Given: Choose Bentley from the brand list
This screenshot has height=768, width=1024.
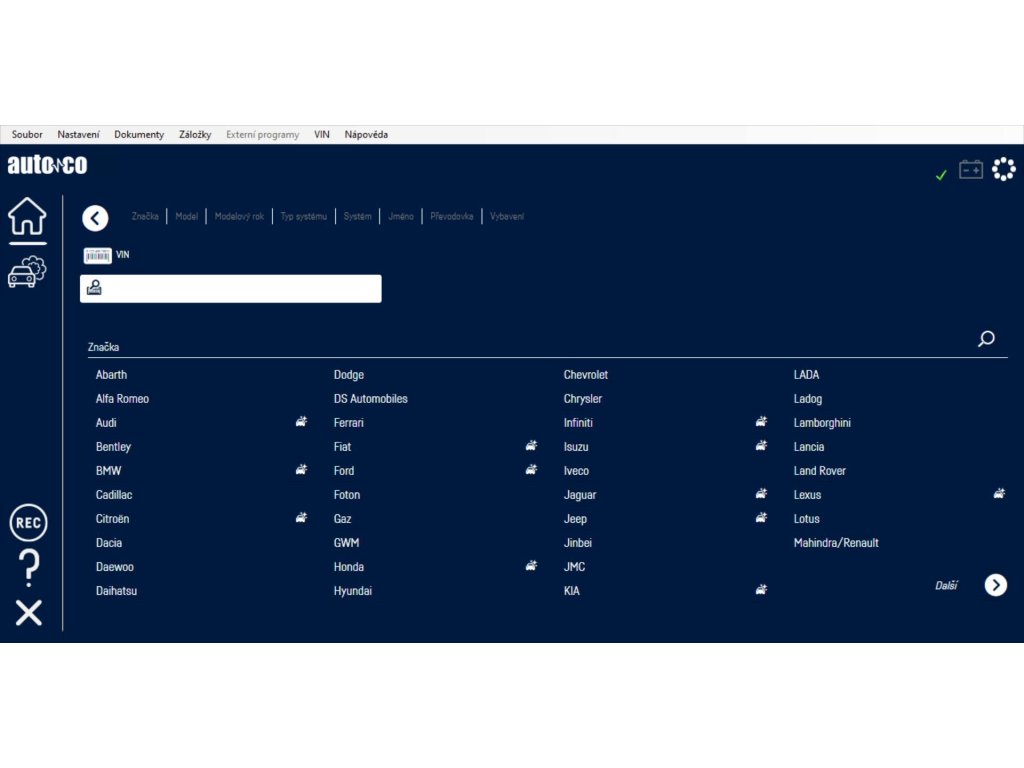Looking at the screenshot, I should (x=114, y=447).
